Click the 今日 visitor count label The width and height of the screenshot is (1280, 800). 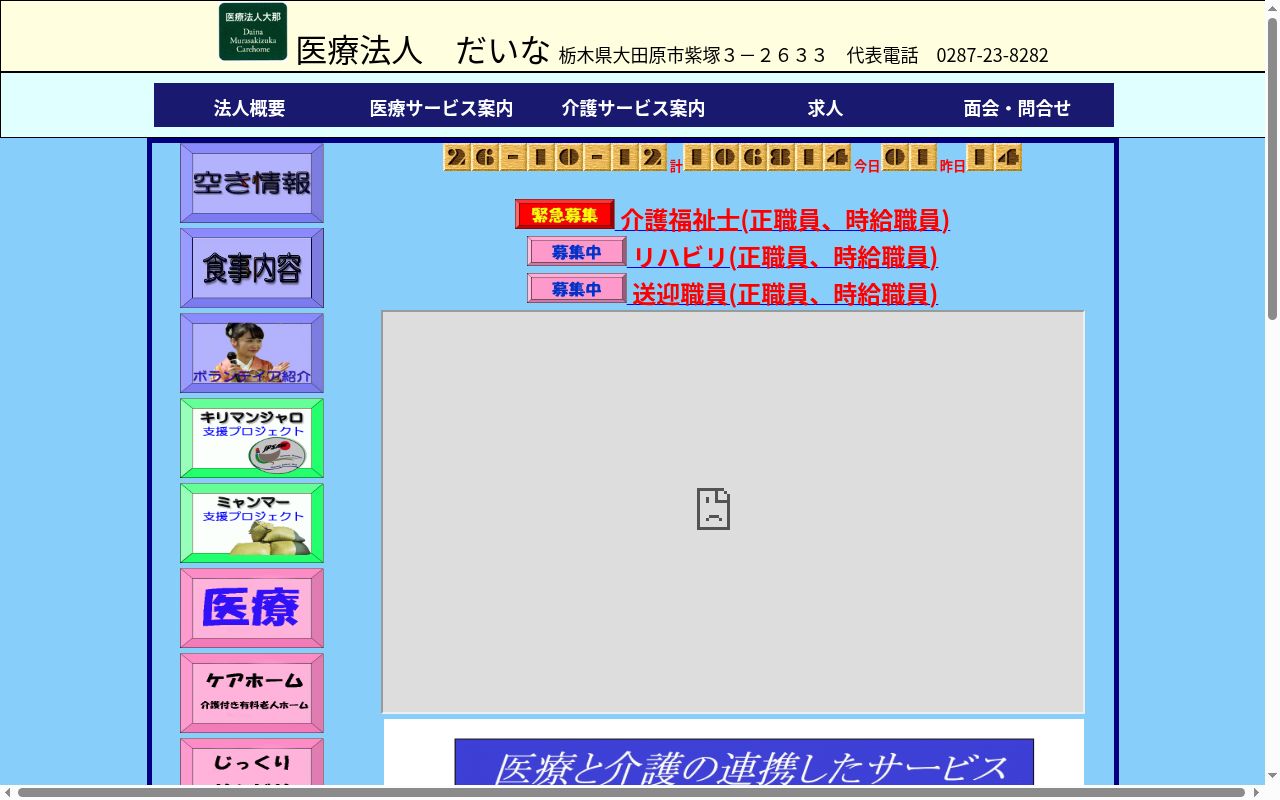(867, 166)
